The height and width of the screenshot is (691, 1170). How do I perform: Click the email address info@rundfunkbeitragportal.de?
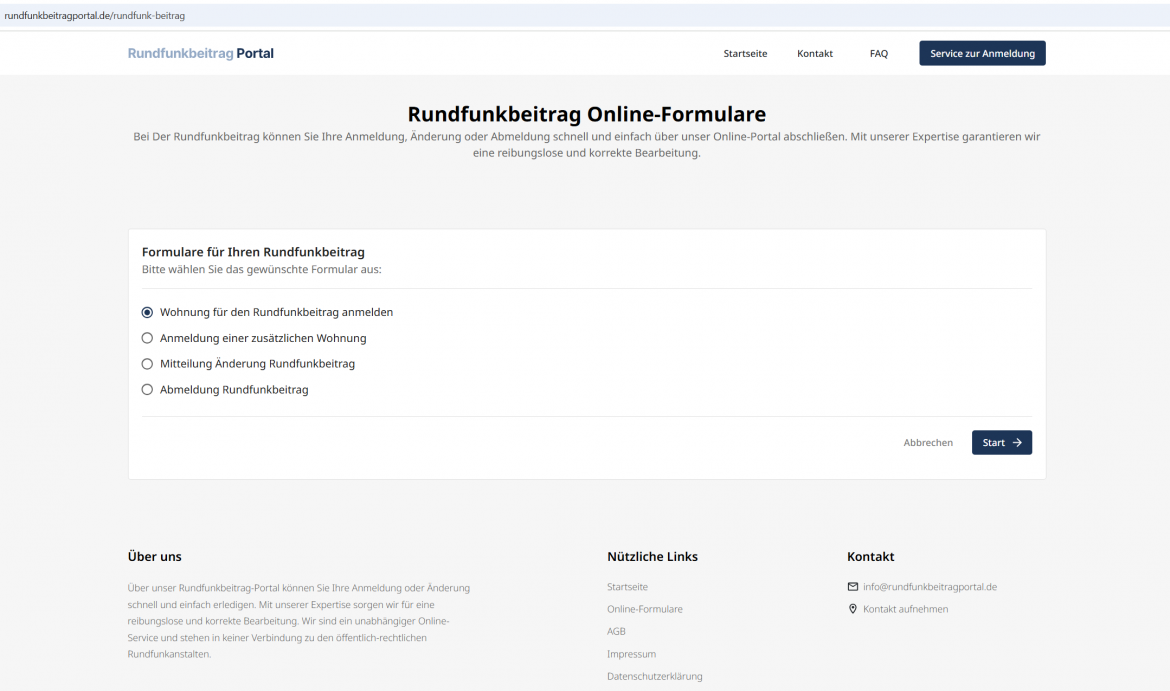coord(931,587)
